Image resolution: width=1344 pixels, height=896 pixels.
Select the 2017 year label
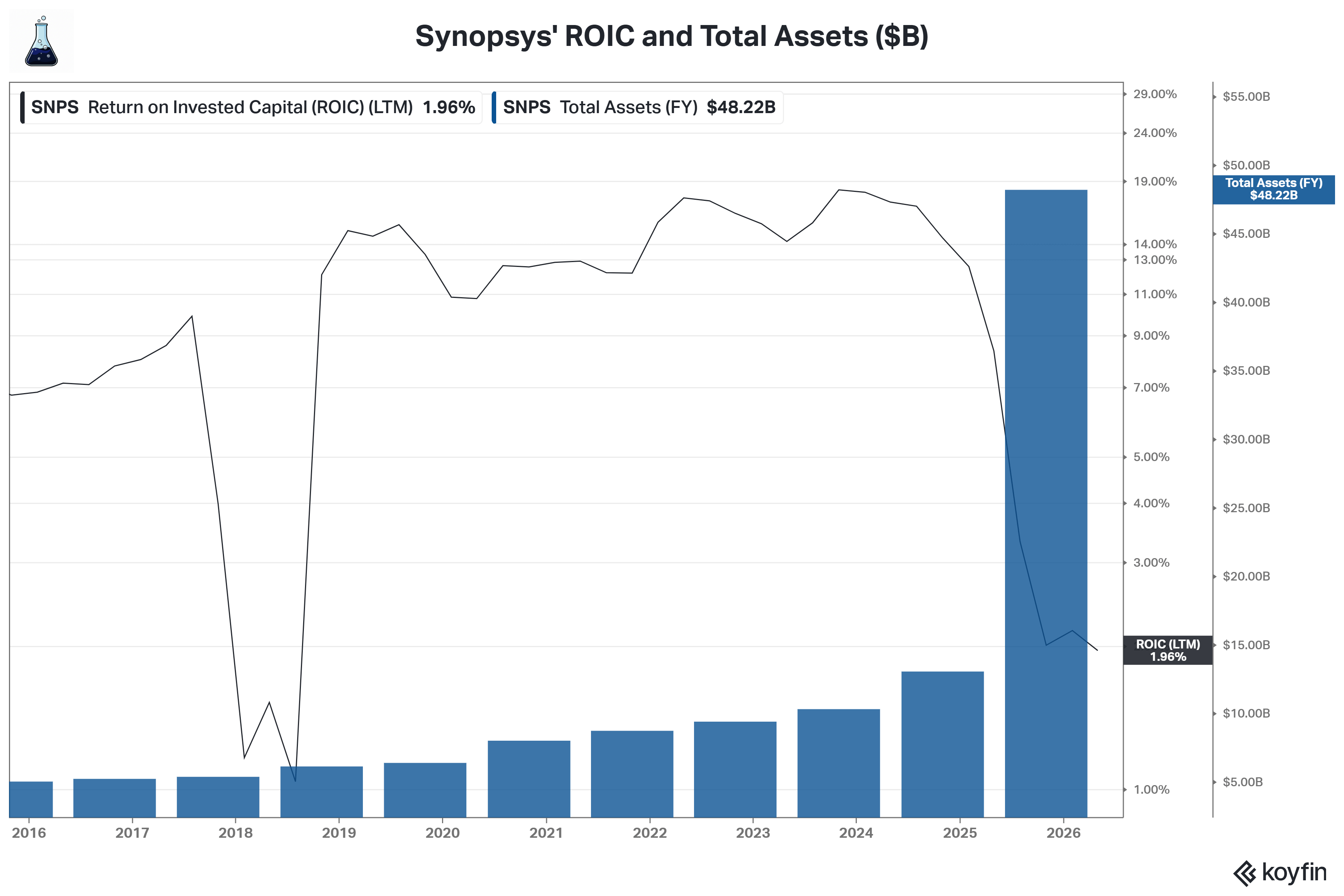pyautogui.click(x=133, y=833)
